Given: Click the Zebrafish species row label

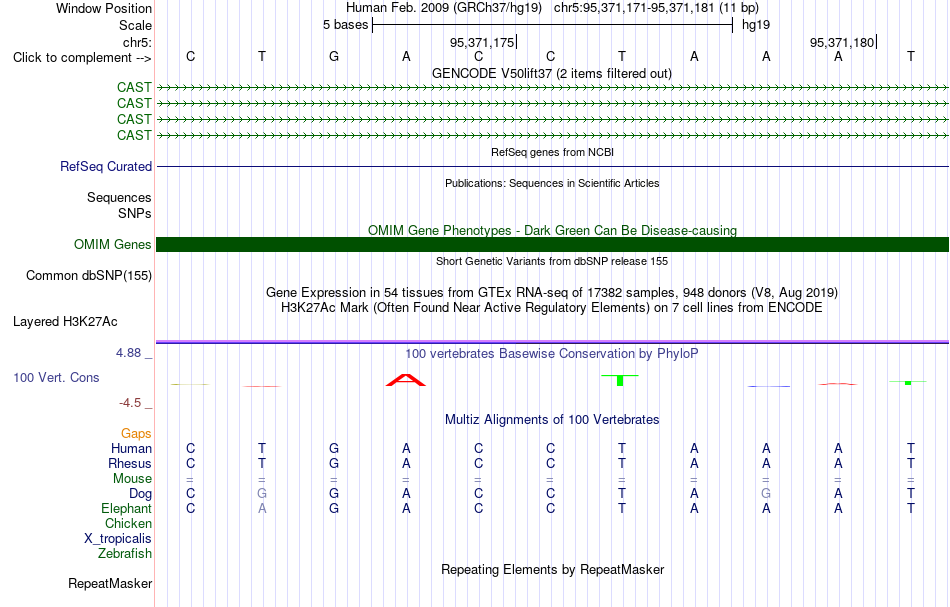Looking at the screenshot, I should pos(125,554).
